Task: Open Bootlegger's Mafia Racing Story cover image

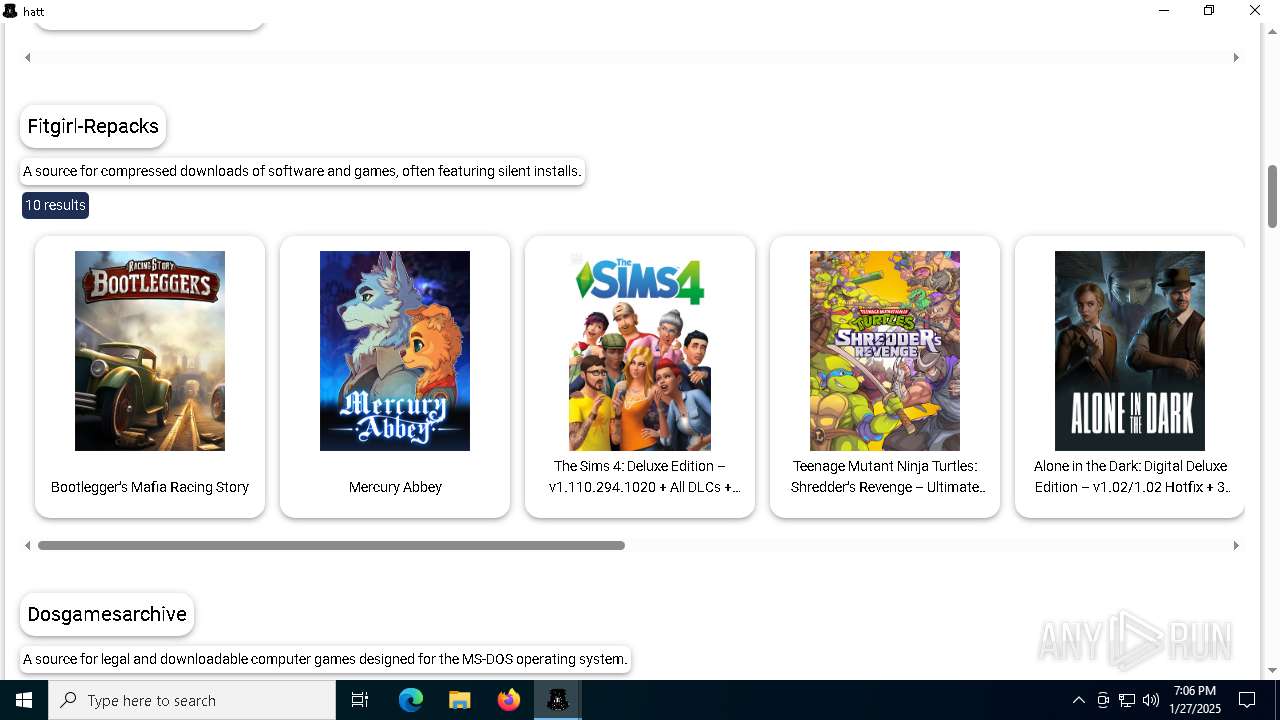Action: (x=150, y=351)
